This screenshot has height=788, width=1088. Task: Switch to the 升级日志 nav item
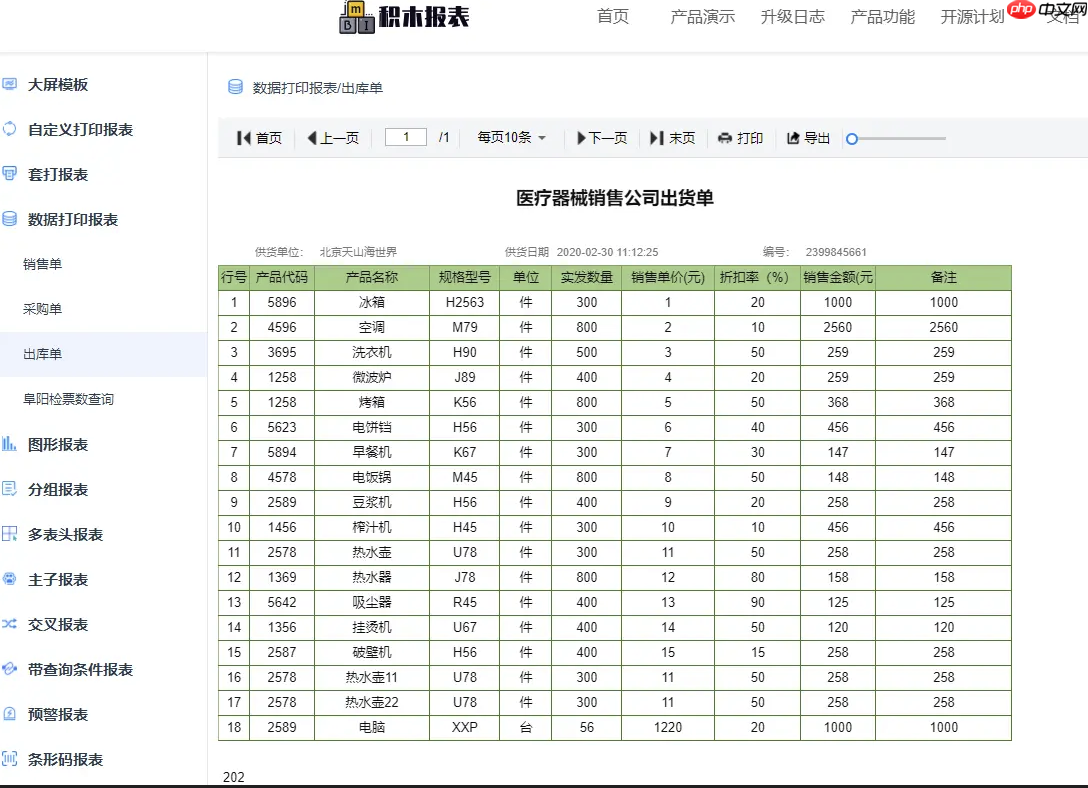coord(793,17)
